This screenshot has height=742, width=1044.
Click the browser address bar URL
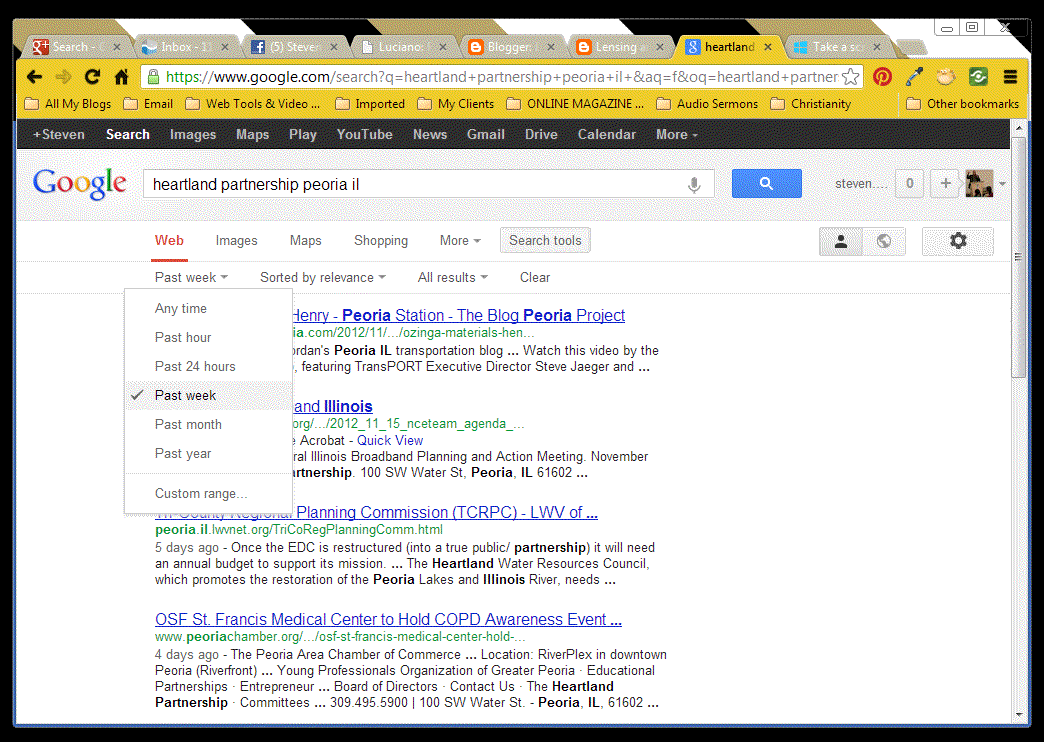tap(501, 77)
